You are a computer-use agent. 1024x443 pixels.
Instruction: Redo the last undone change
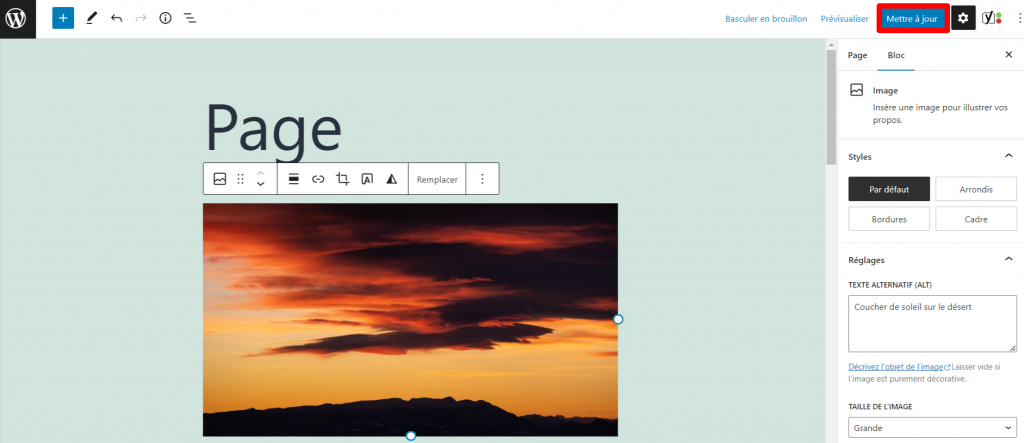[140, 18]
